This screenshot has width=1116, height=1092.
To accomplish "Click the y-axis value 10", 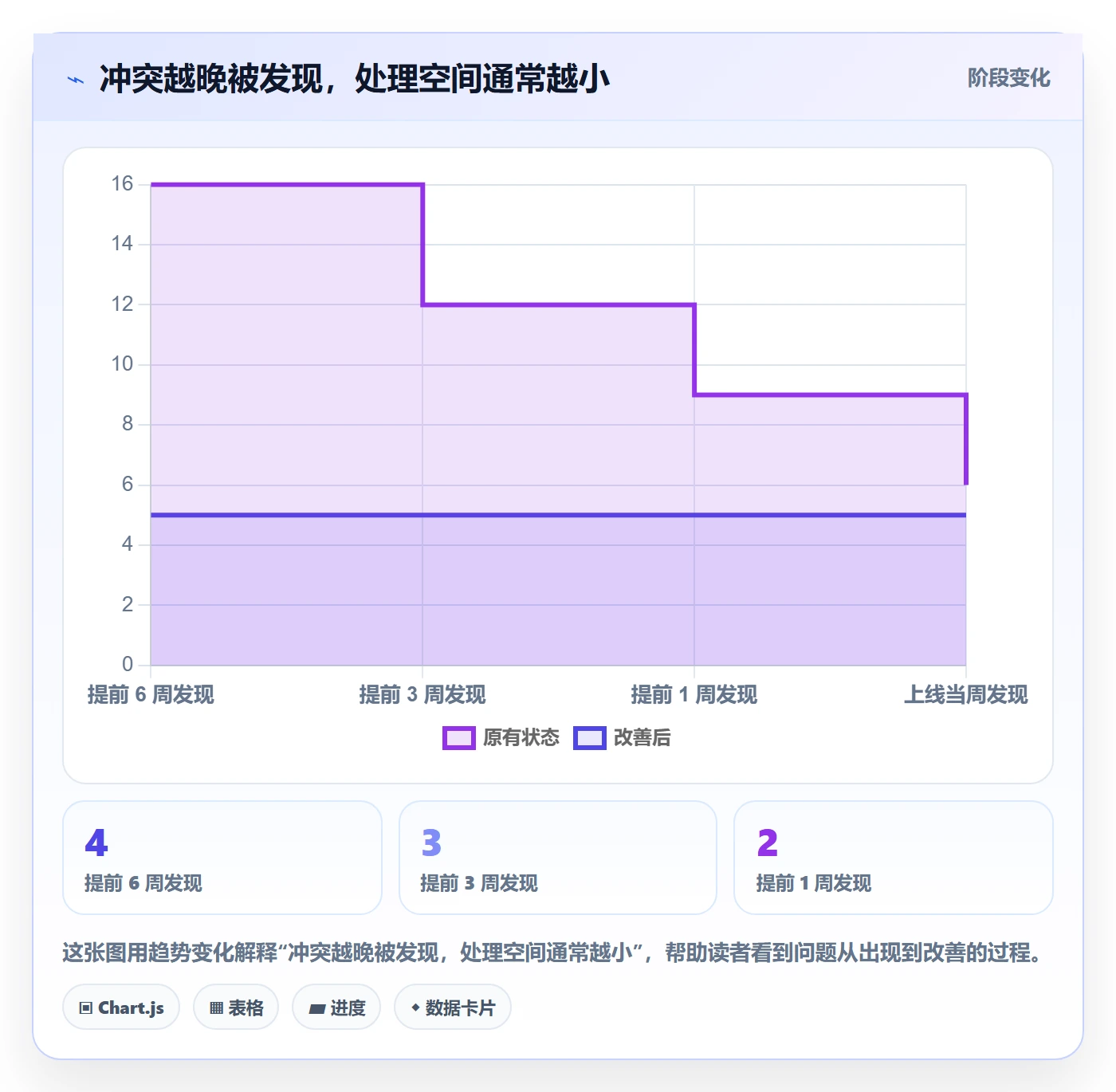I will pyautogui.click(x=122, y=364).
